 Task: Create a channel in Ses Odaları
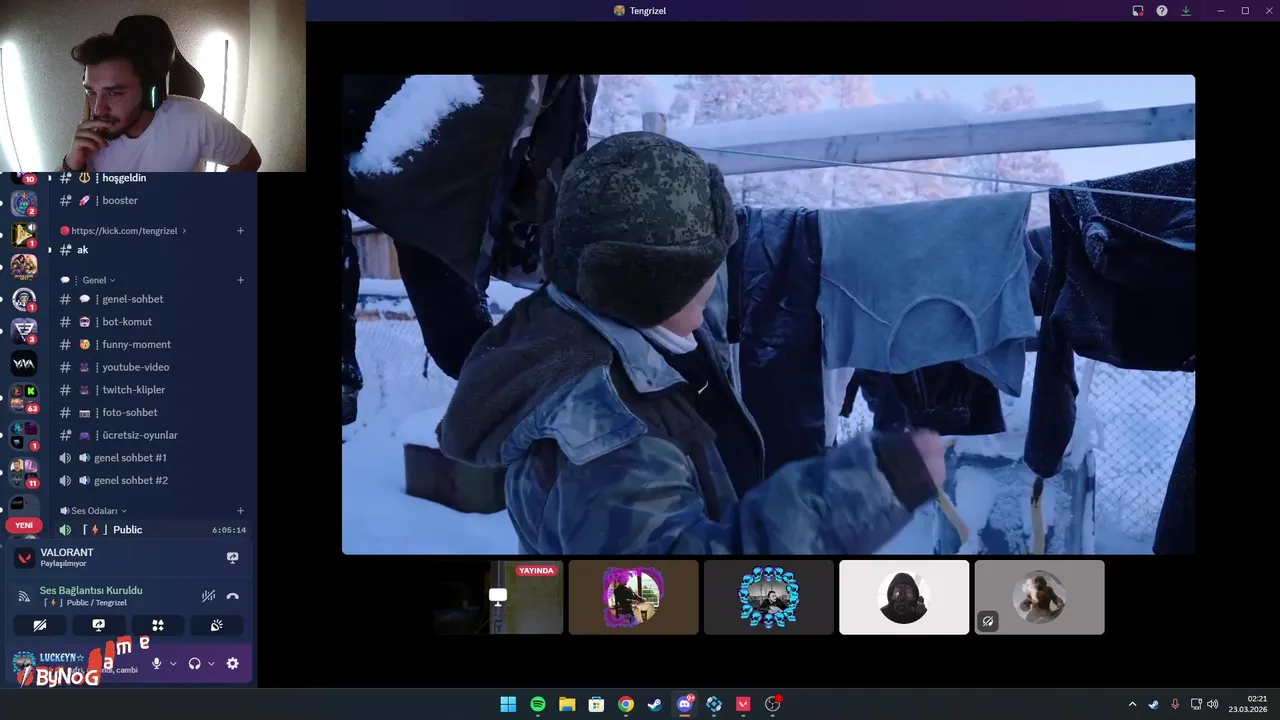tap(240, 511)
